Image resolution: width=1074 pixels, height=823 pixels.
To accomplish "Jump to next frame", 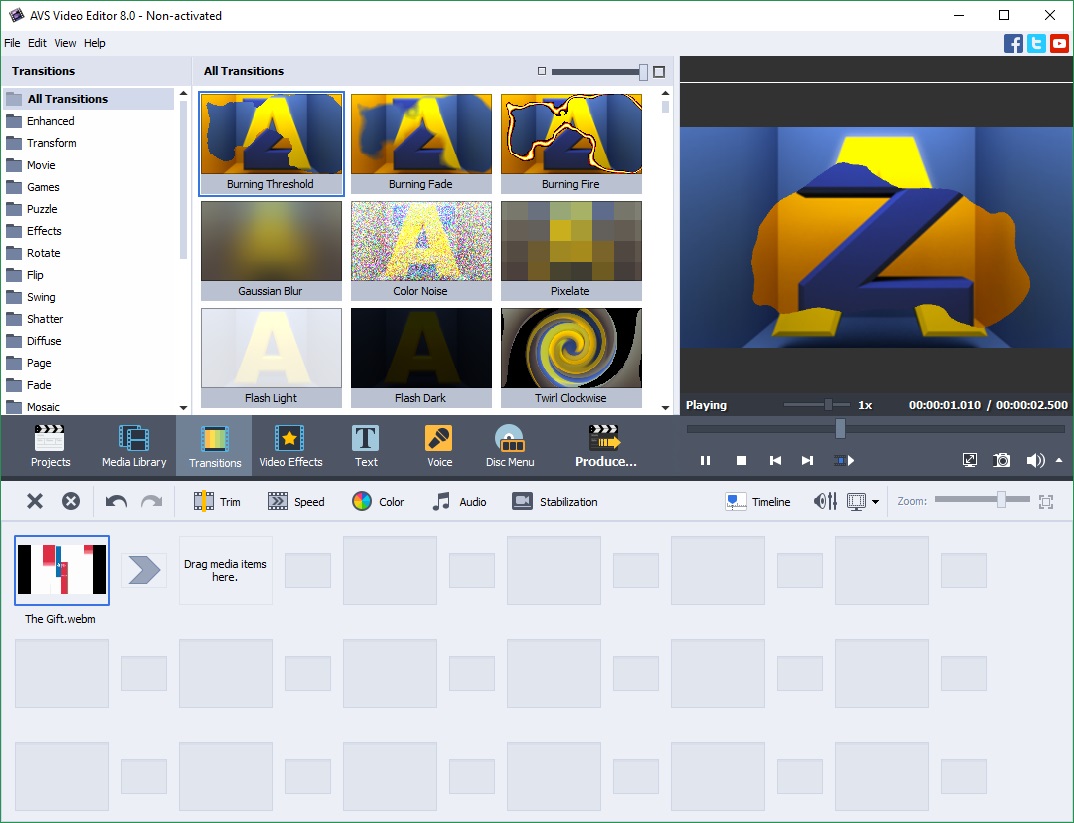I will 808,461.
